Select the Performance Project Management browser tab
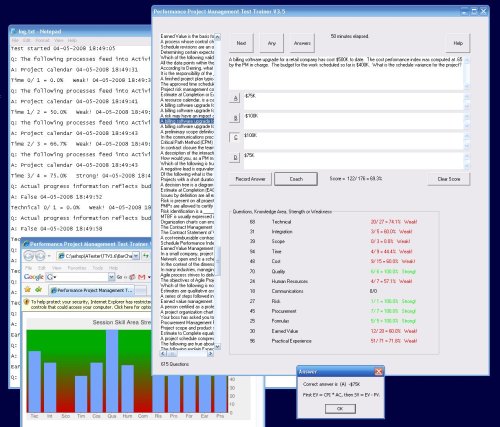 click(x=92, y=290)
